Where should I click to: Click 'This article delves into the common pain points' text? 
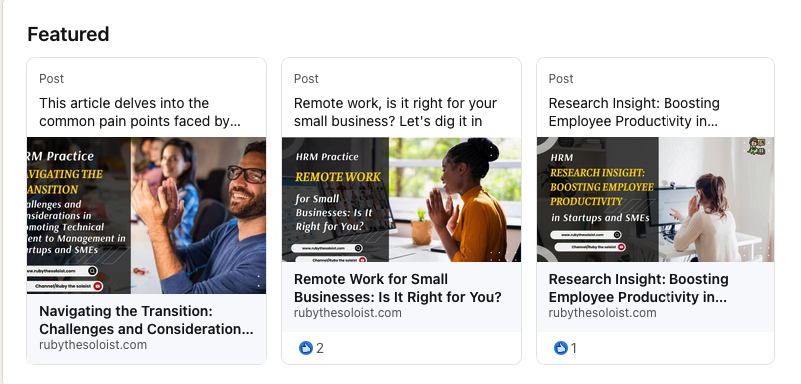(140, 112)
